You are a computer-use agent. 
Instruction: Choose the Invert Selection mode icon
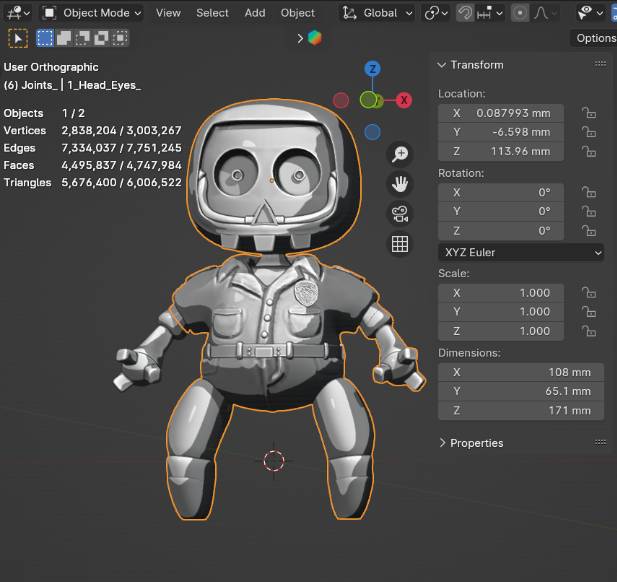102,38
